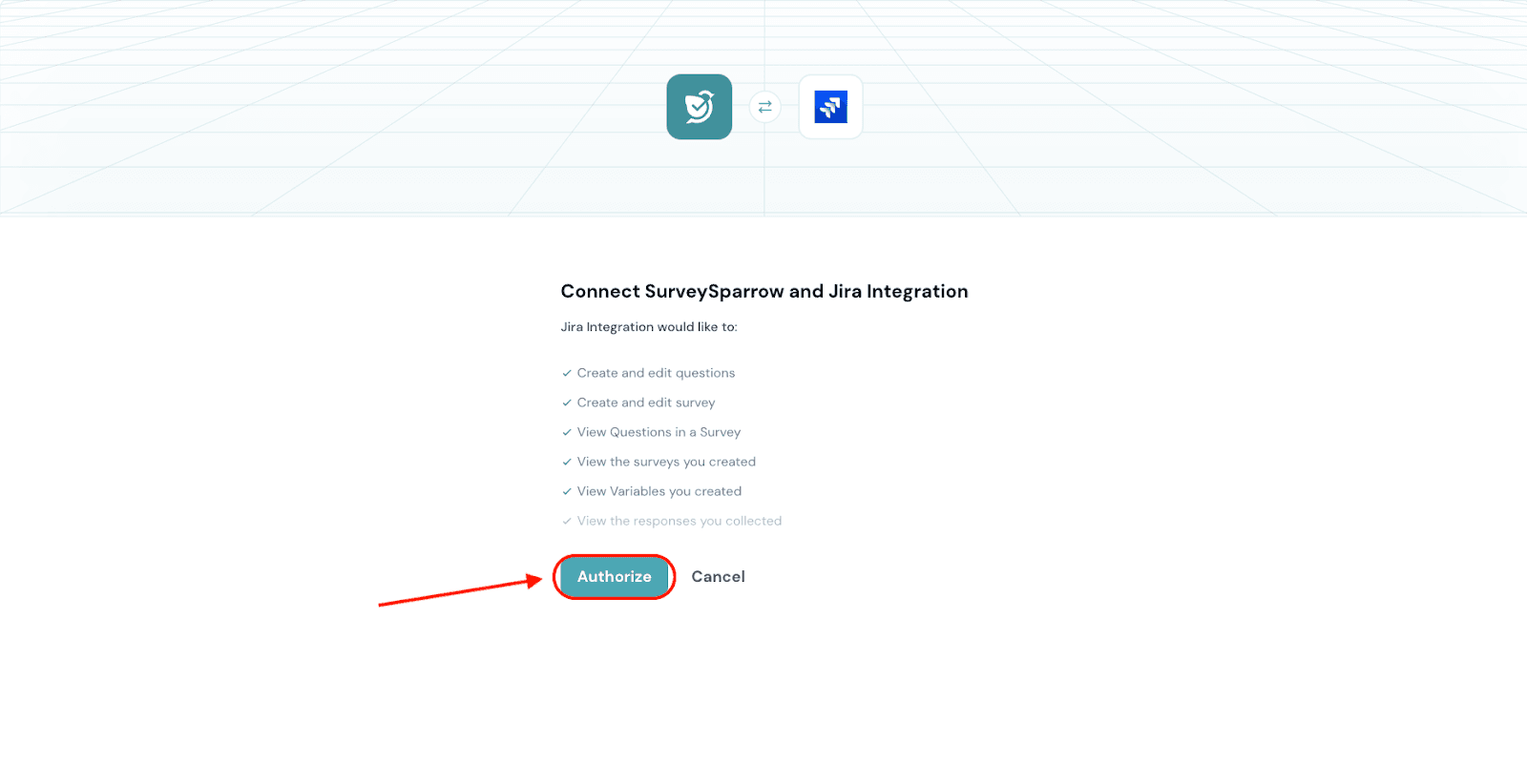Select "View the surveys you created" permission text
The image size is (1527, 784).
pos(666,462)
